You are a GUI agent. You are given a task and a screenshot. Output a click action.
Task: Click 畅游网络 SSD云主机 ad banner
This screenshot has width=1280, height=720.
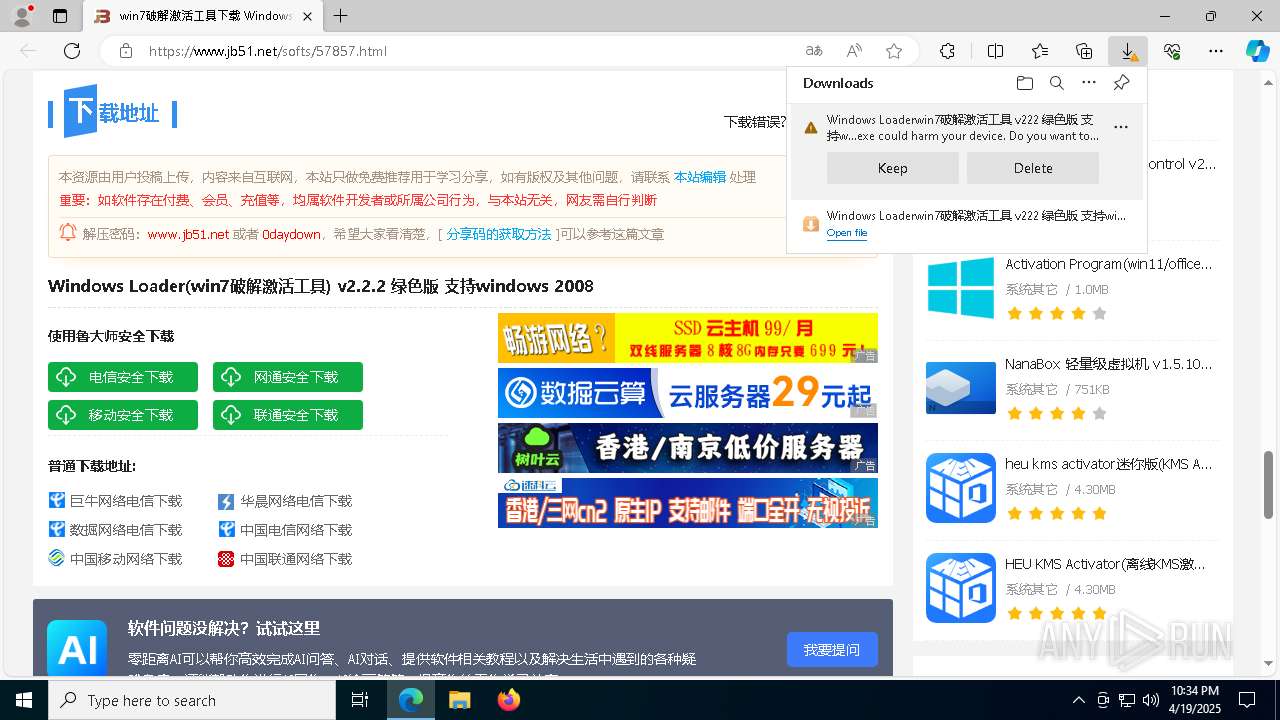[688, 338]
